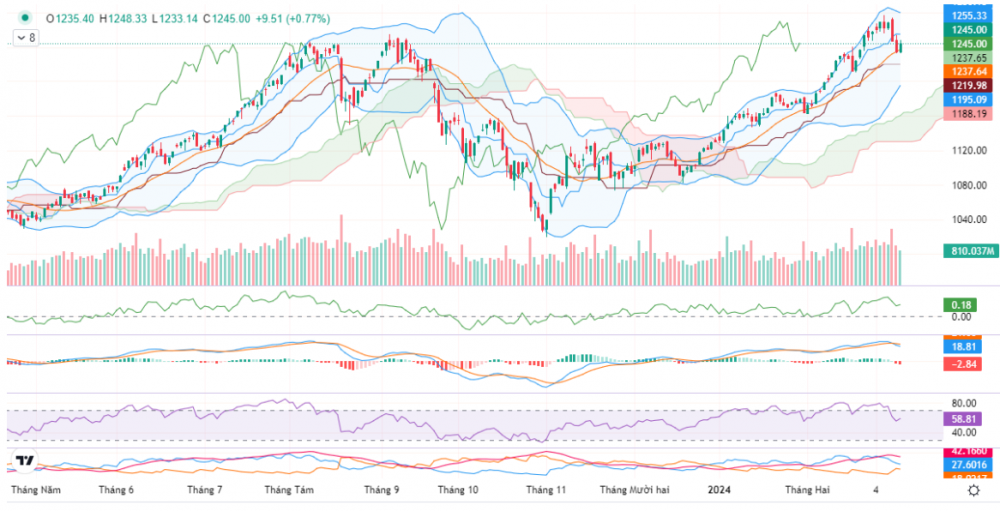Viewport: 1000px width, 511px height.
Task: Click the 1120.00 price axis level
Action: [969, 150]
